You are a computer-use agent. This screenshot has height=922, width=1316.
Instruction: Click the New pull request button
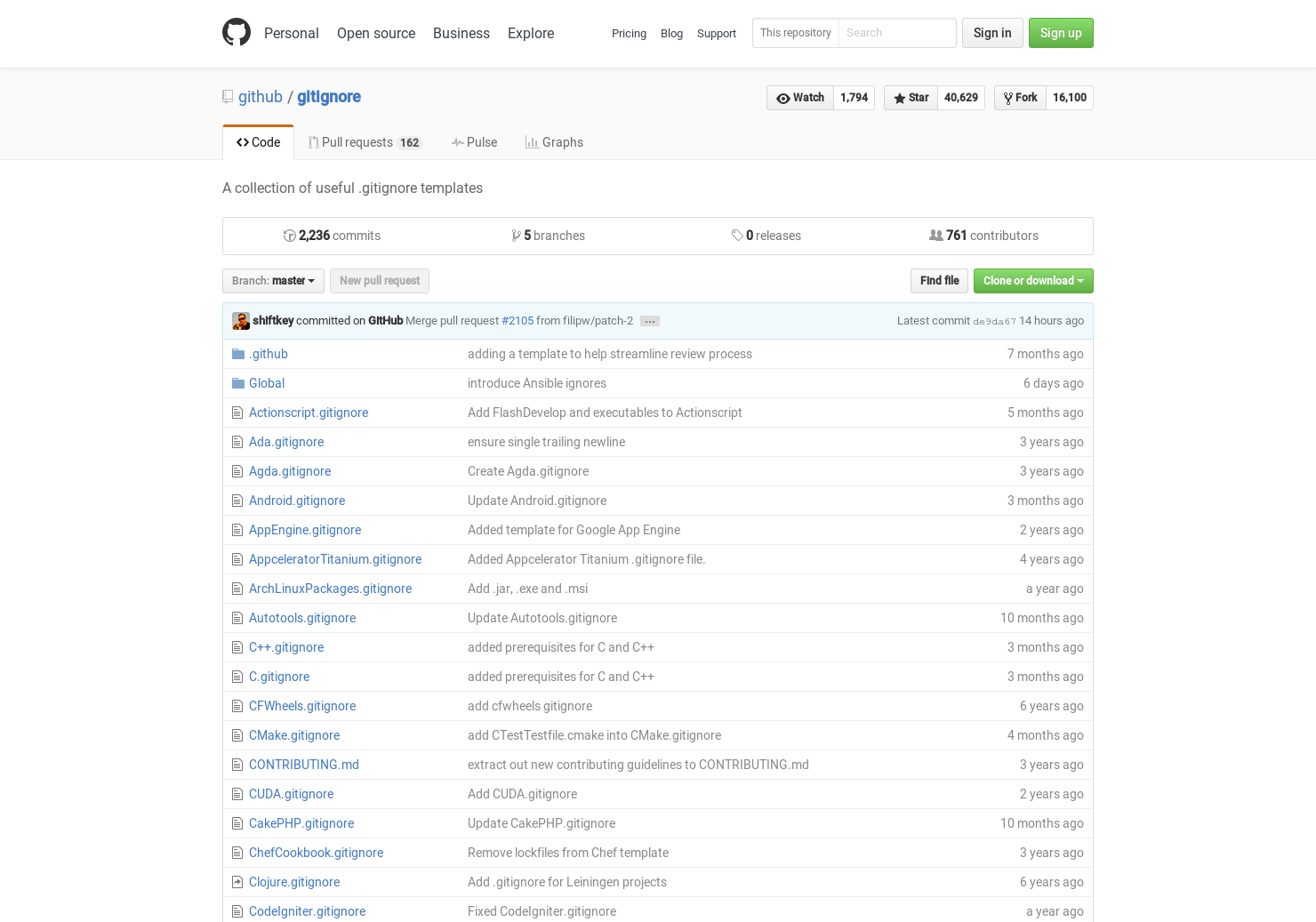pos(380,281)
